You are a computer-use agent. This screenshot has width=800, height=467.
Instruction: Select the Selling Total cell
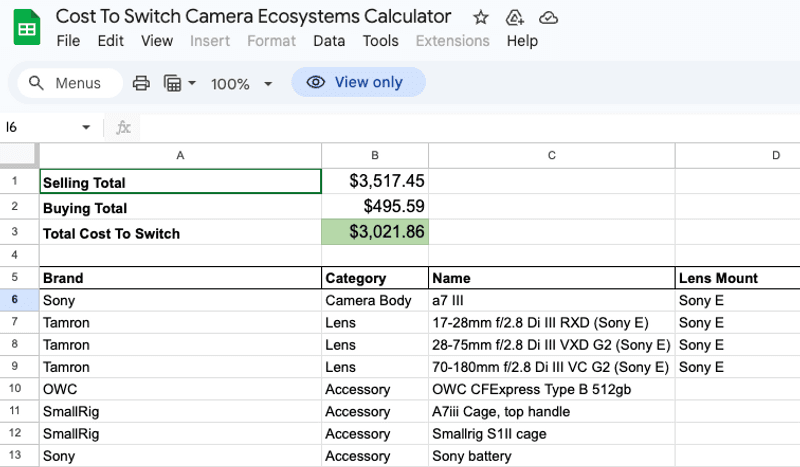click(181, 181)
